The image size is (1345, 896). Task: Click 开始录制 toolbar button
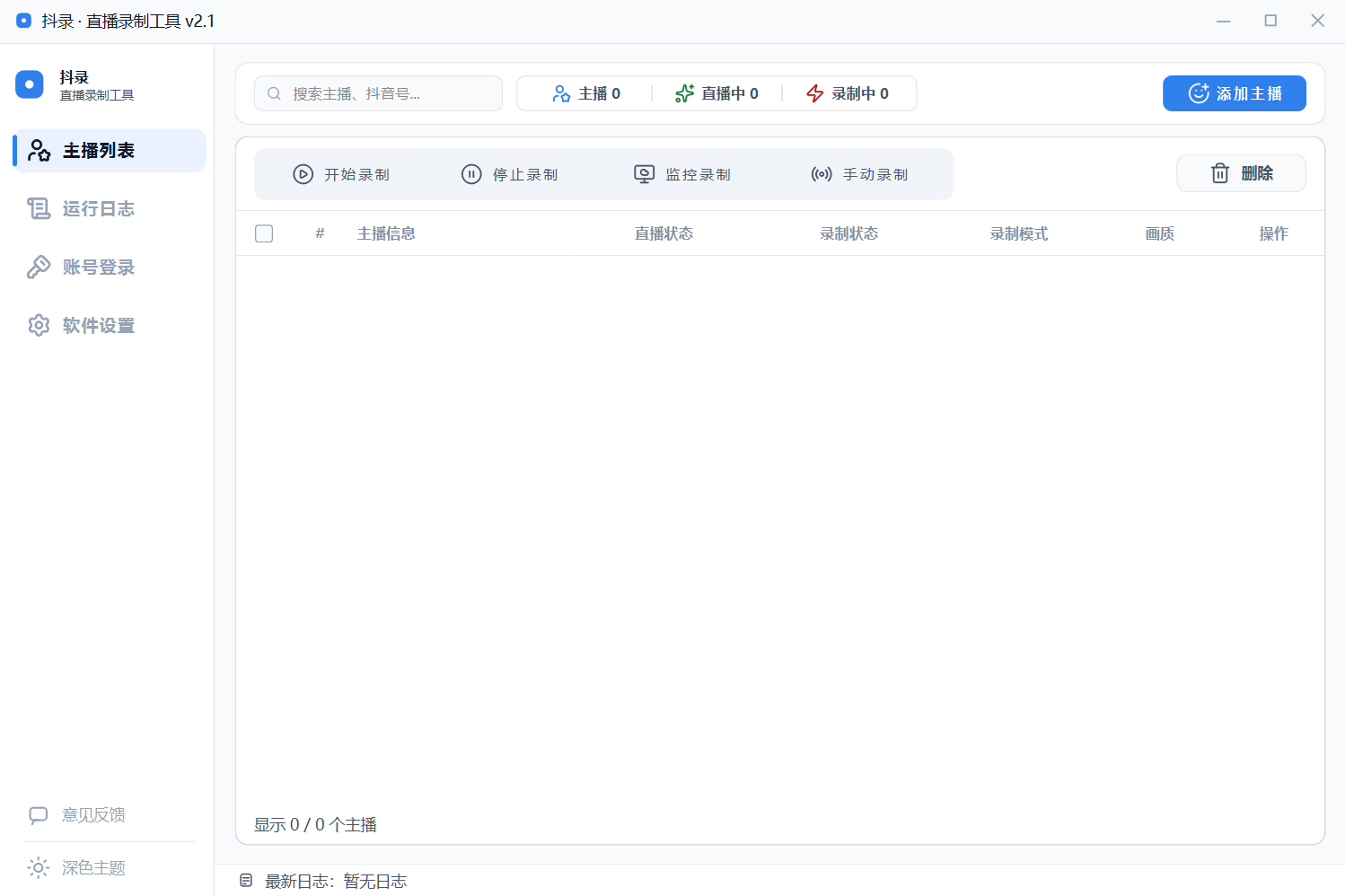pyautogui.click(x=341, y=174)
